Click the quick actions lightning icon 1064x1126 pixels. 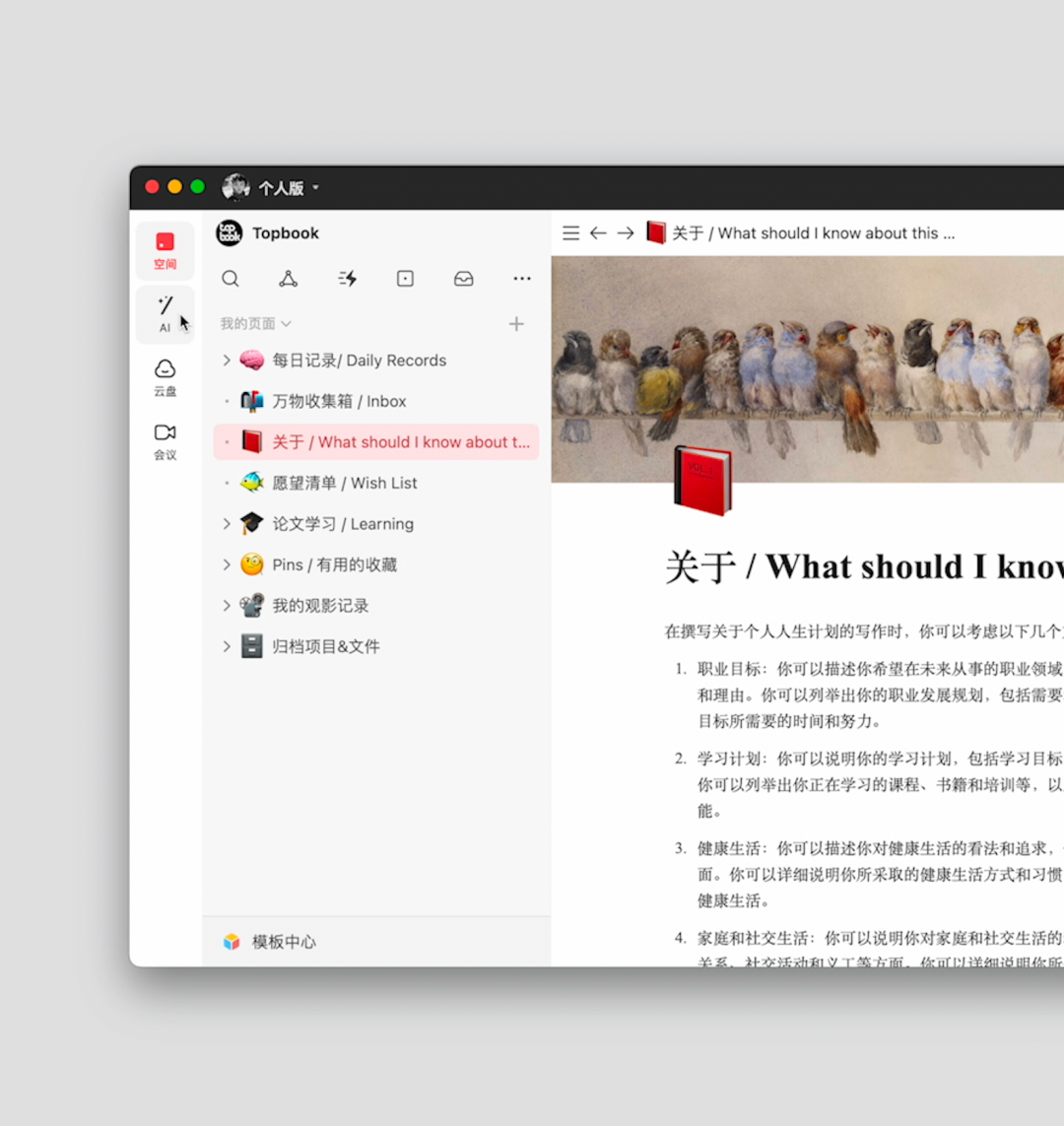pyautogui.click(x=348, y=279)
